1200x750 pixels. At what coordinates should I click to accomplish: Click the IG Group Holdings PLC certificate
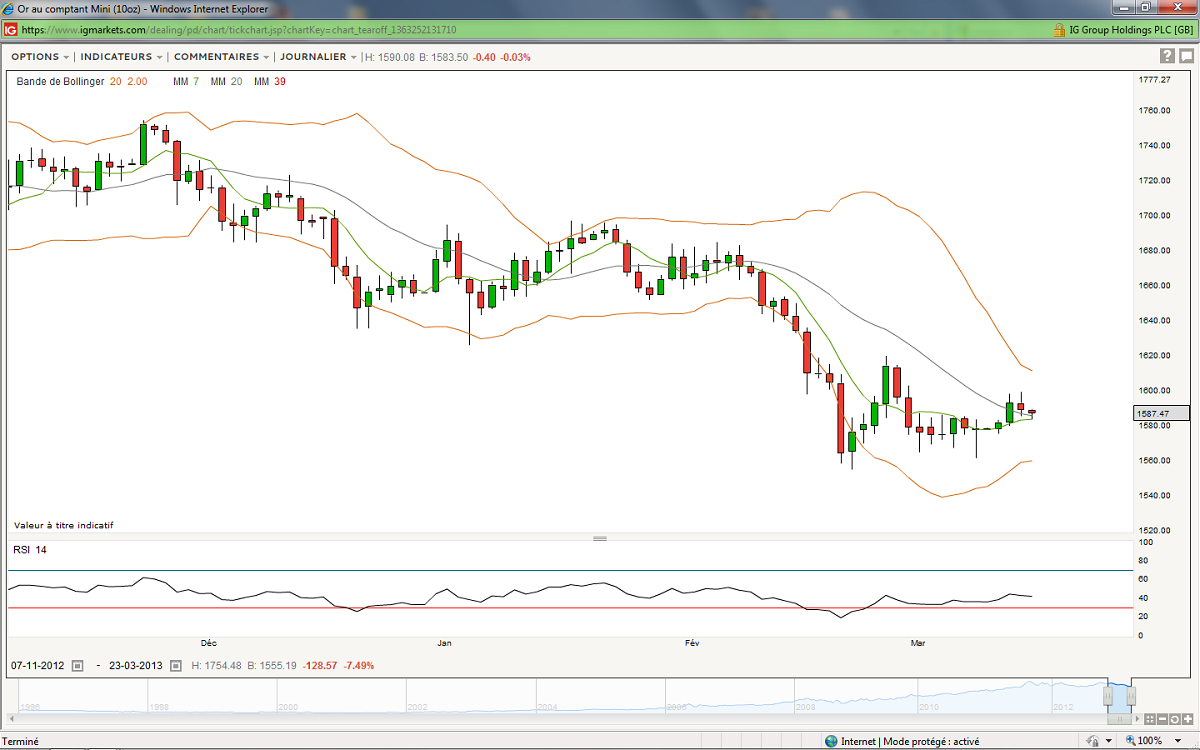1120,30
